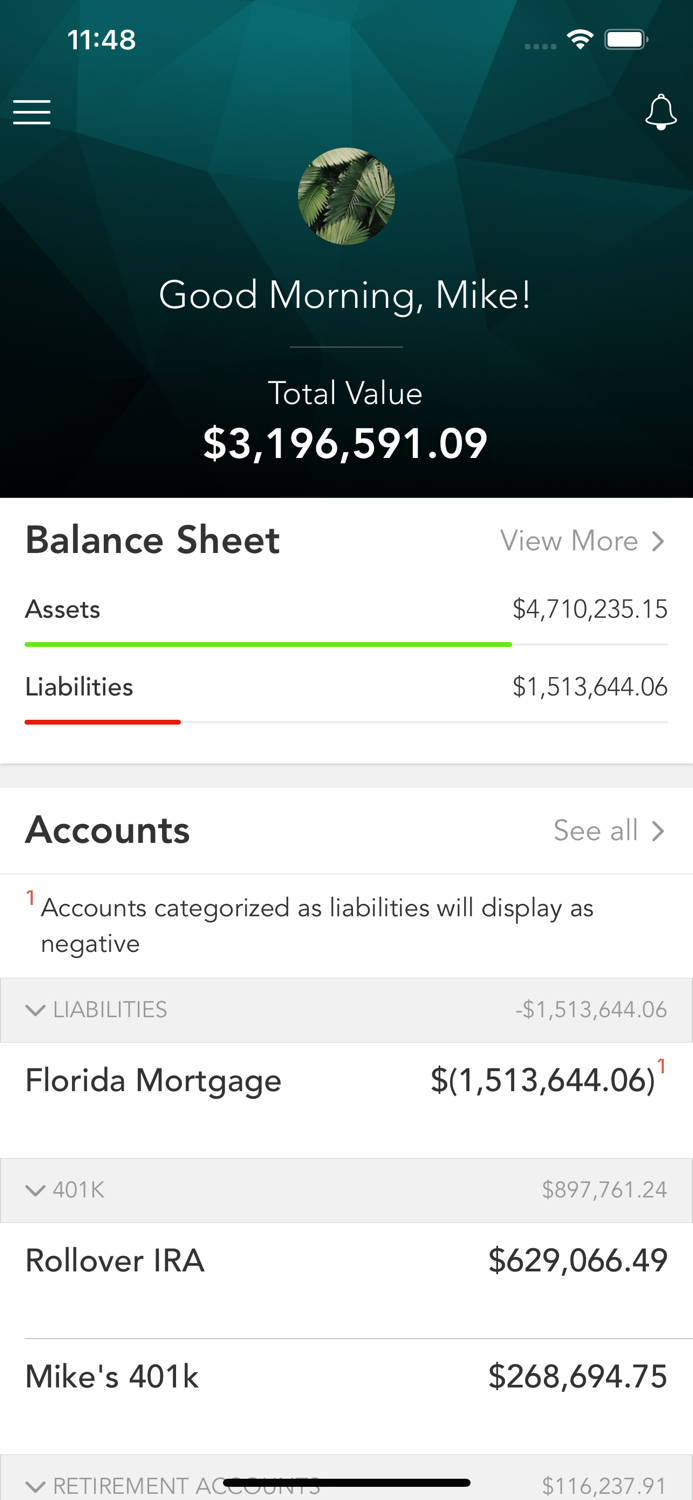Collapse the 401K section
693x1500 pixels.
36,1190
